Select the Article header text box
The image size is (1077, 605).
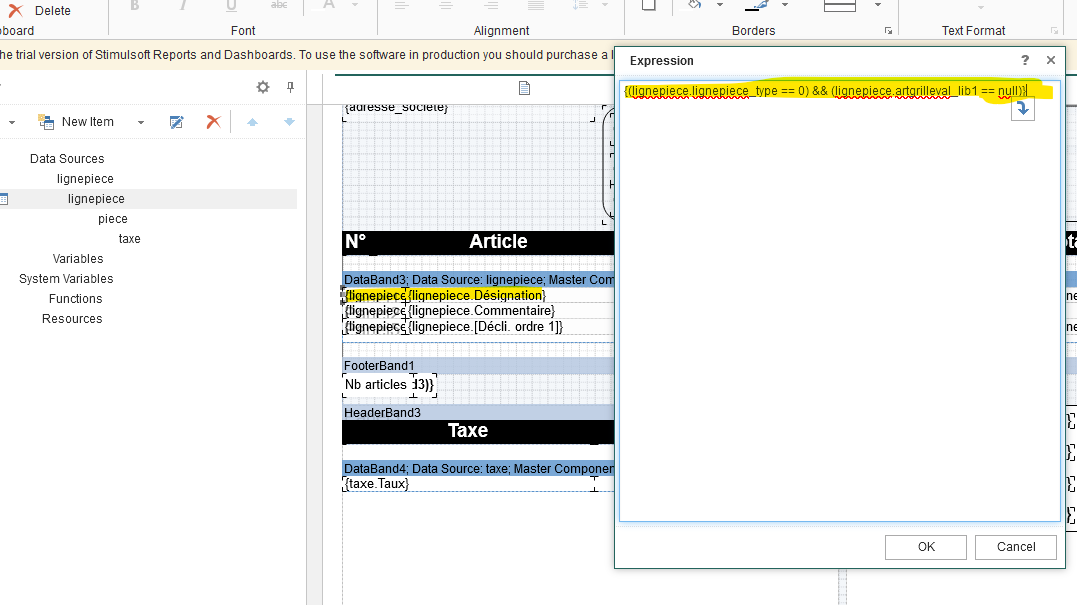point(498,242)
